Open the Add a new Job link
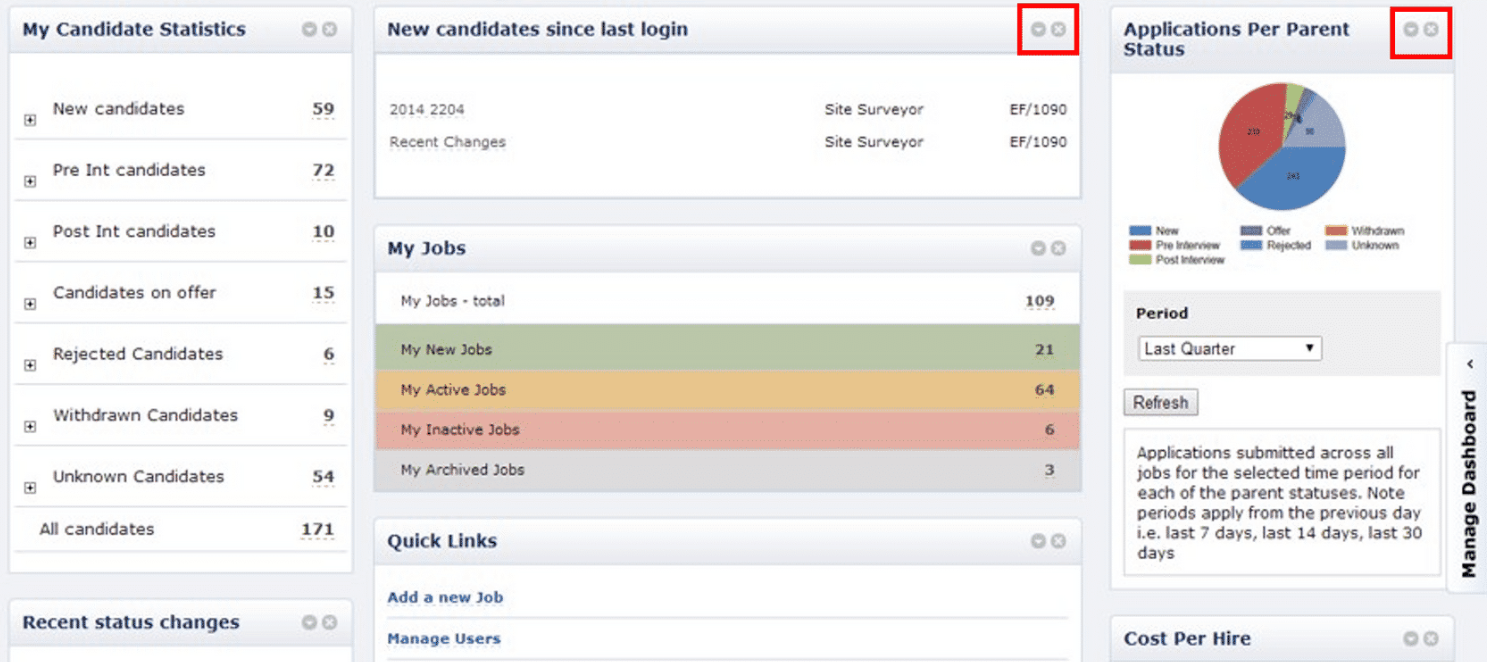Viewport: 1487px width, 662px height. click(x=445, y=598)
